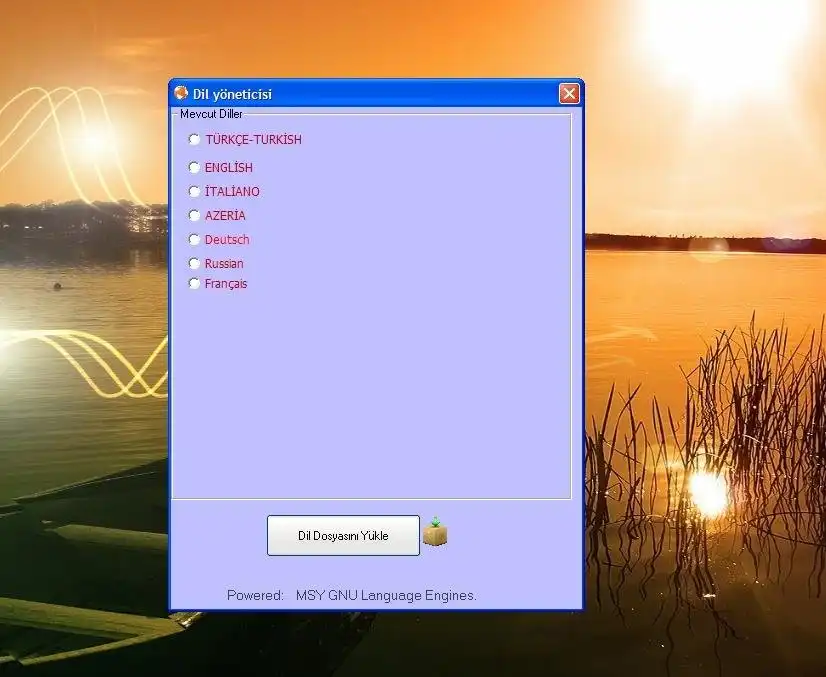Click the Dil yöneticisi window title text
826x677 pixels.
(232, 94)
